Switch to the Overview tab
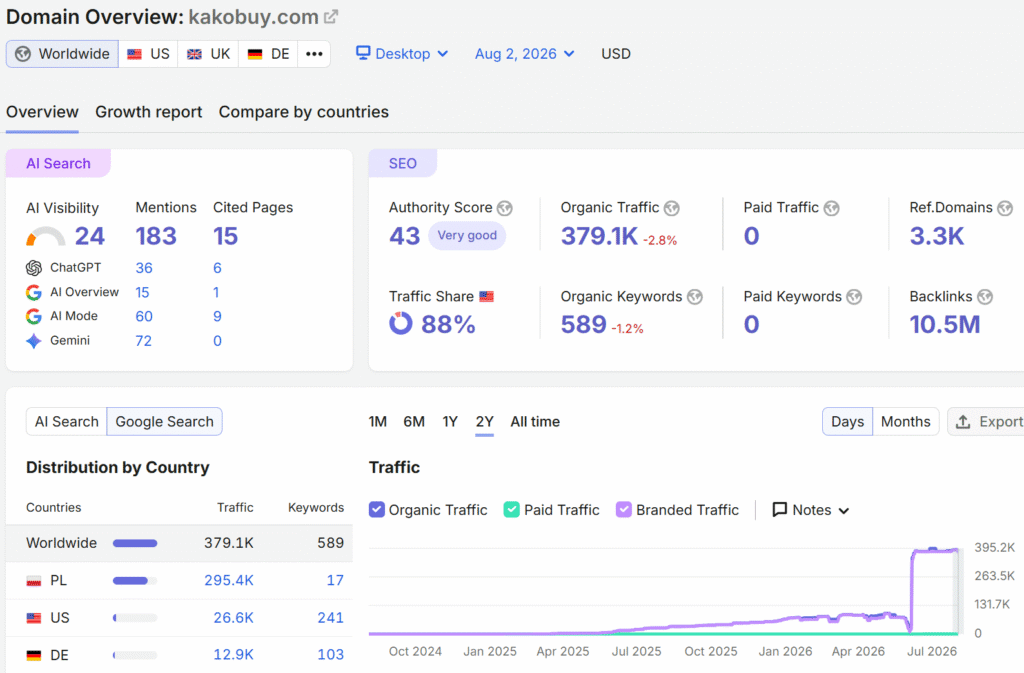The width and height of the screenshot is (1024, 673). point(42,112)
